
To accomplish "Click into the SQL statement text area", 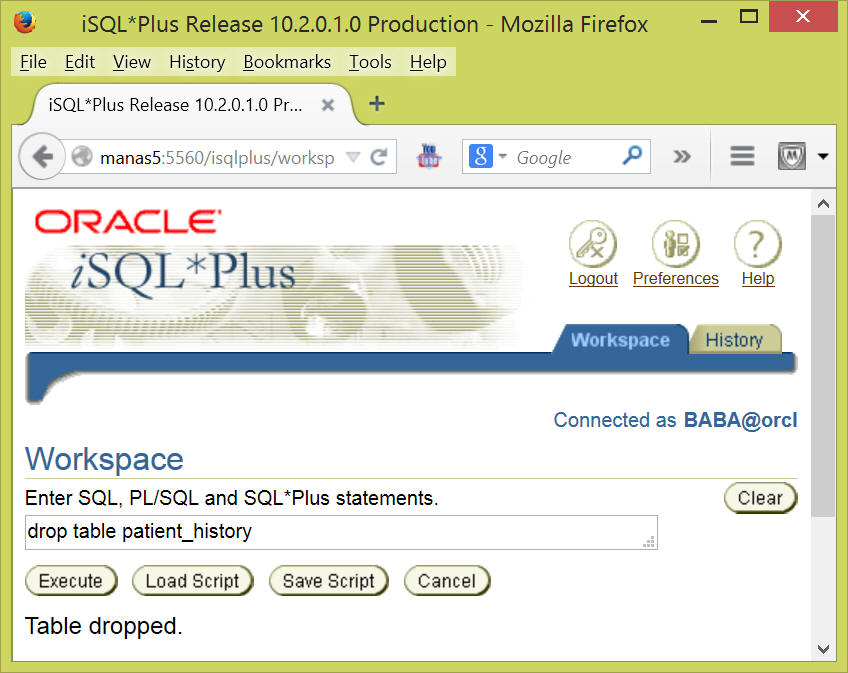I will click(341, 532).
